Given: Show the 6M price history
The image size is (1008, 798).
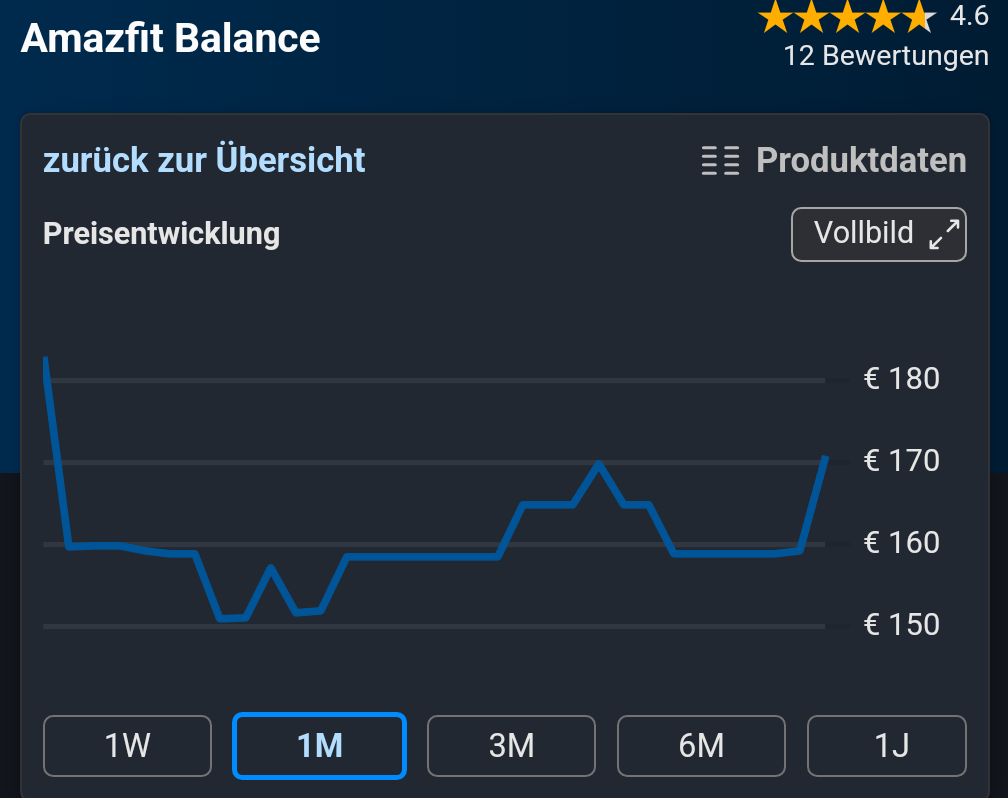Looking at the screenshot, I should [x=701, y=746].
